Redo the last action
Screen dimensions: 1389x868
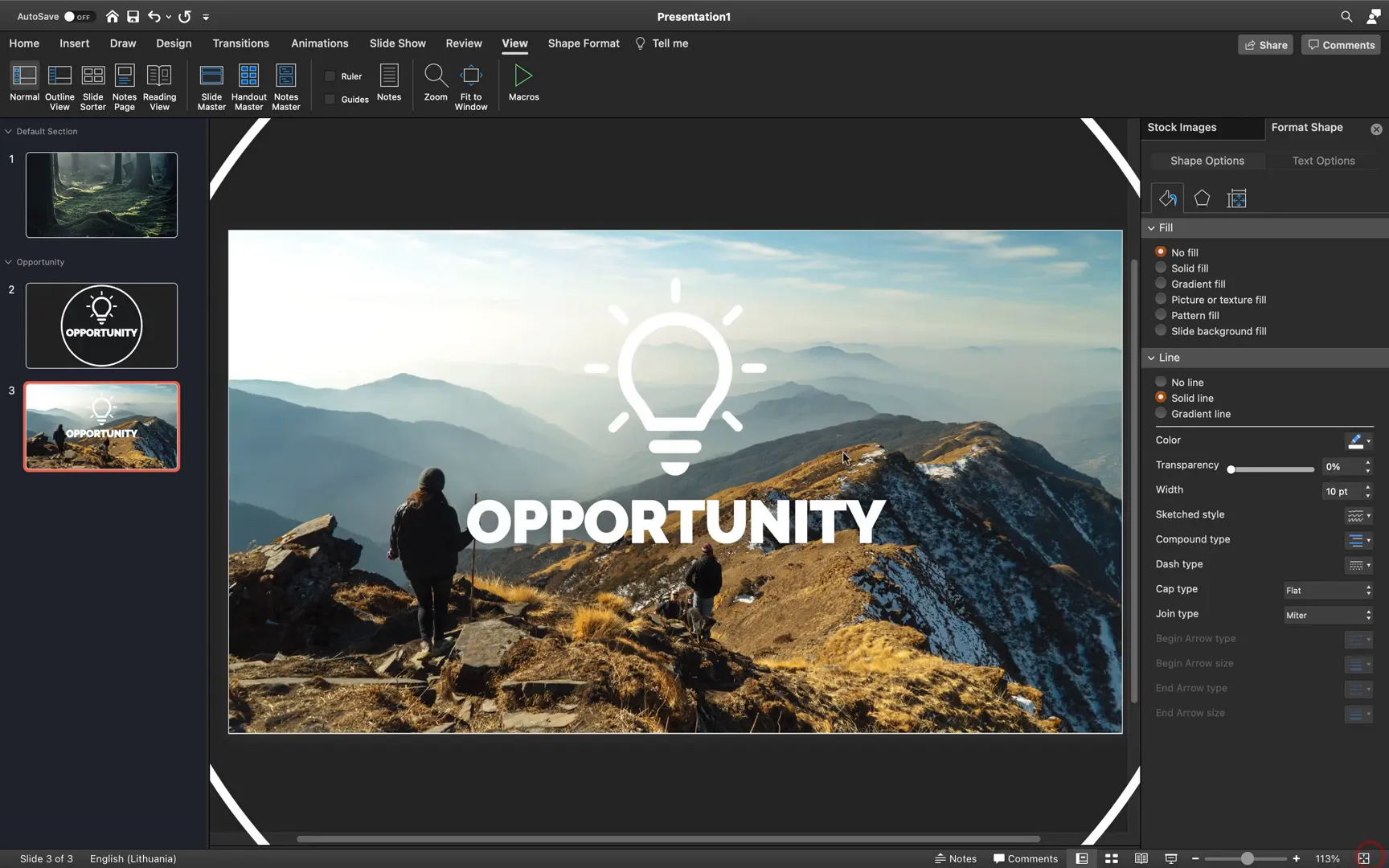[185, 16]
